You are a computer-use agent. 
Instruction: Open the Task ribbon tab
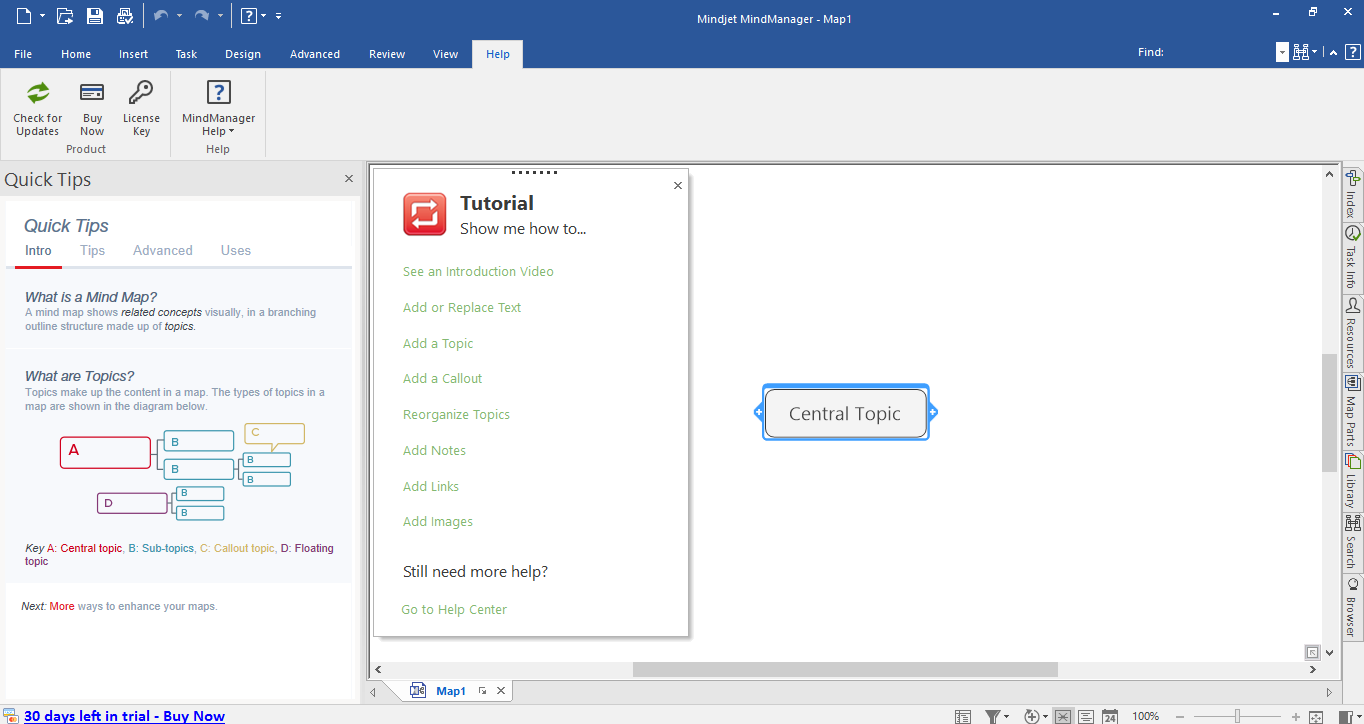click(186, 54)
